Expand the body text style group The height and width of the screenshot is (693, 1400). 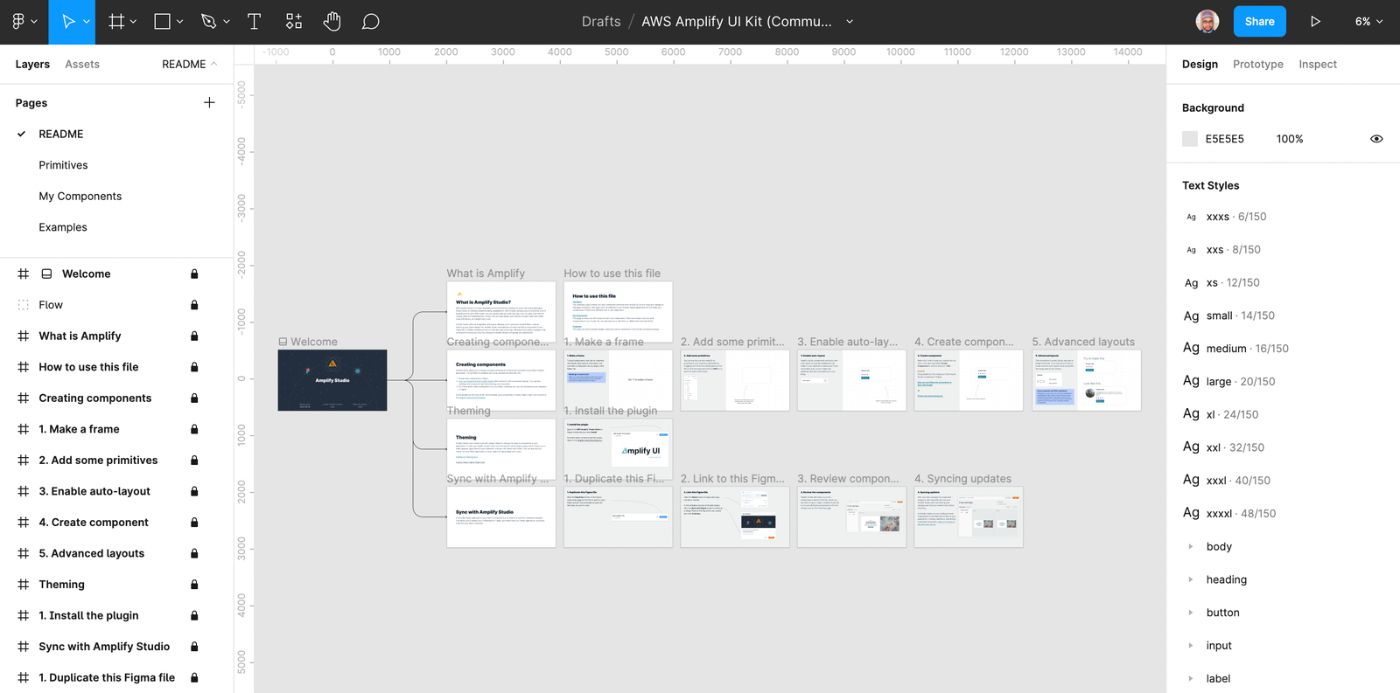point(1190,547)
